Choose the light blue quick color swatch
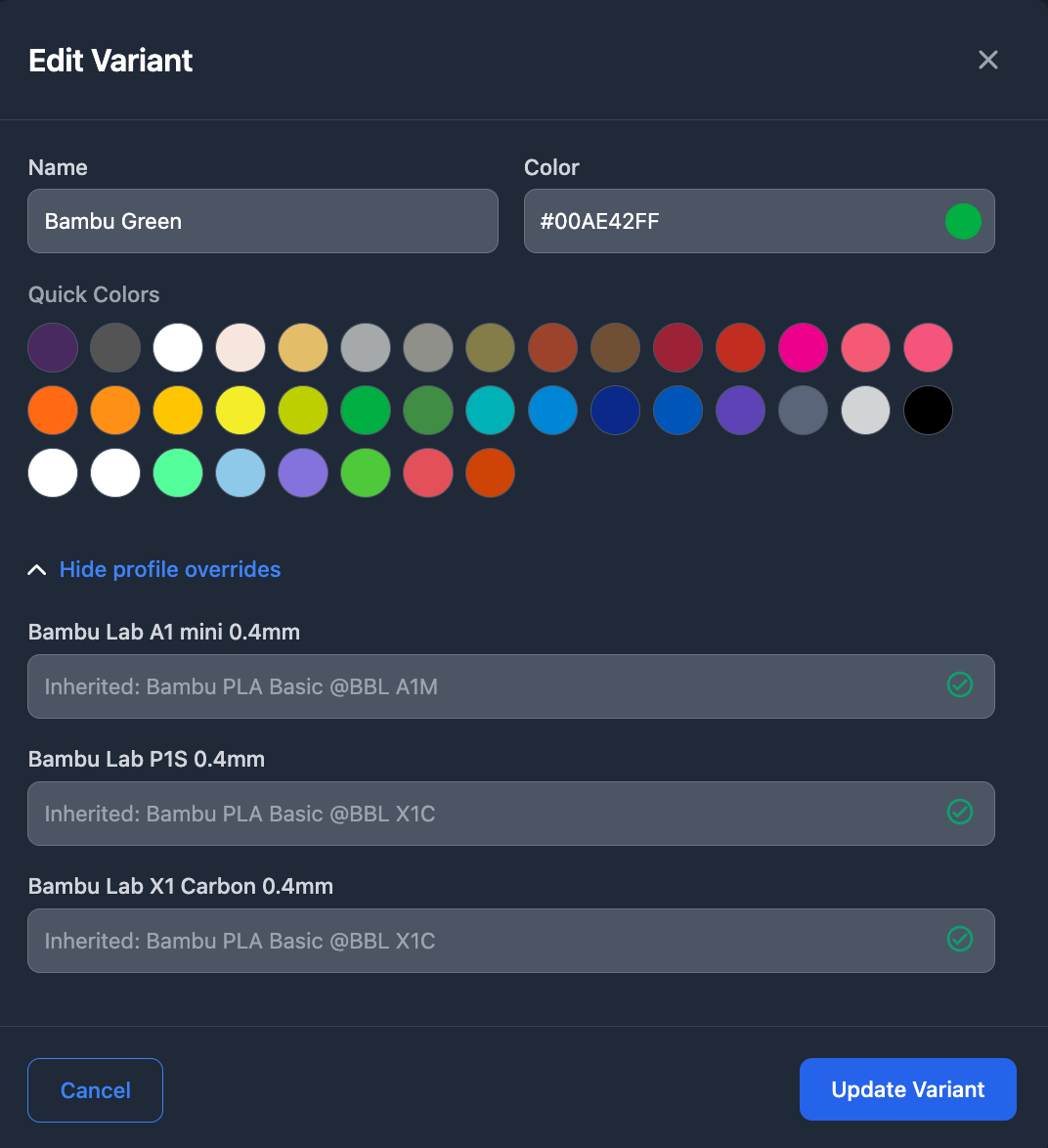This screenshot has height=1148, width=1048. click(240, 473)
